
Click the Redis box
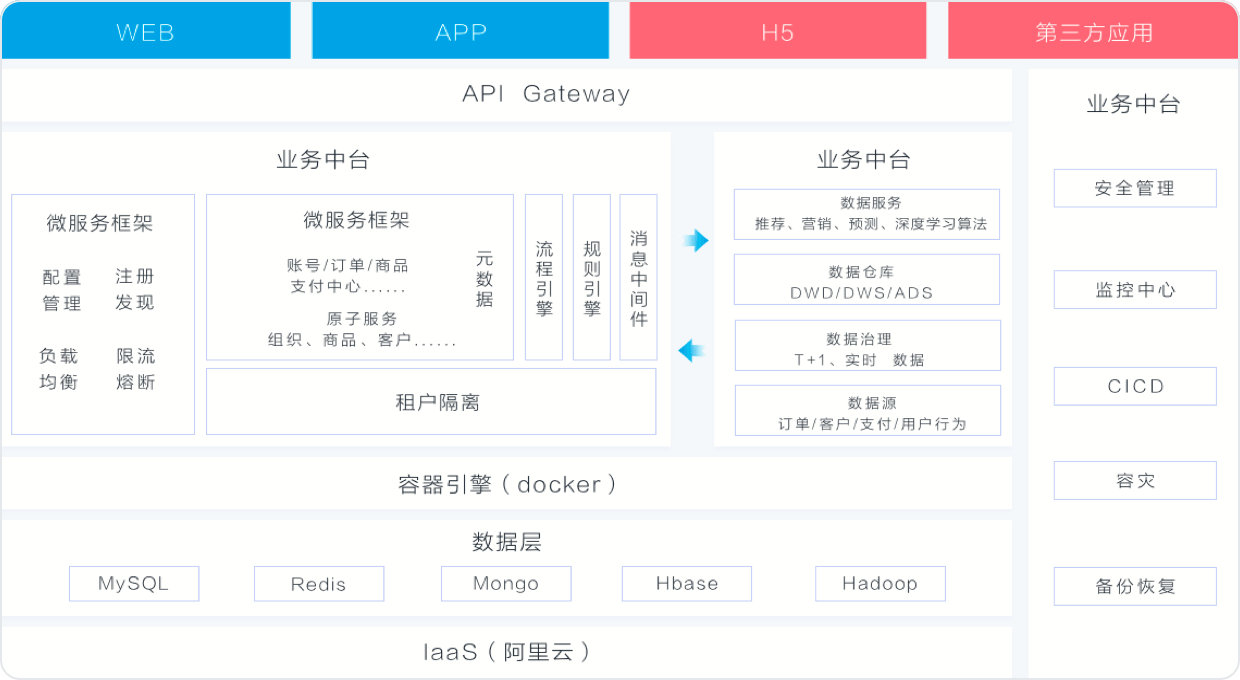point(319,583)
